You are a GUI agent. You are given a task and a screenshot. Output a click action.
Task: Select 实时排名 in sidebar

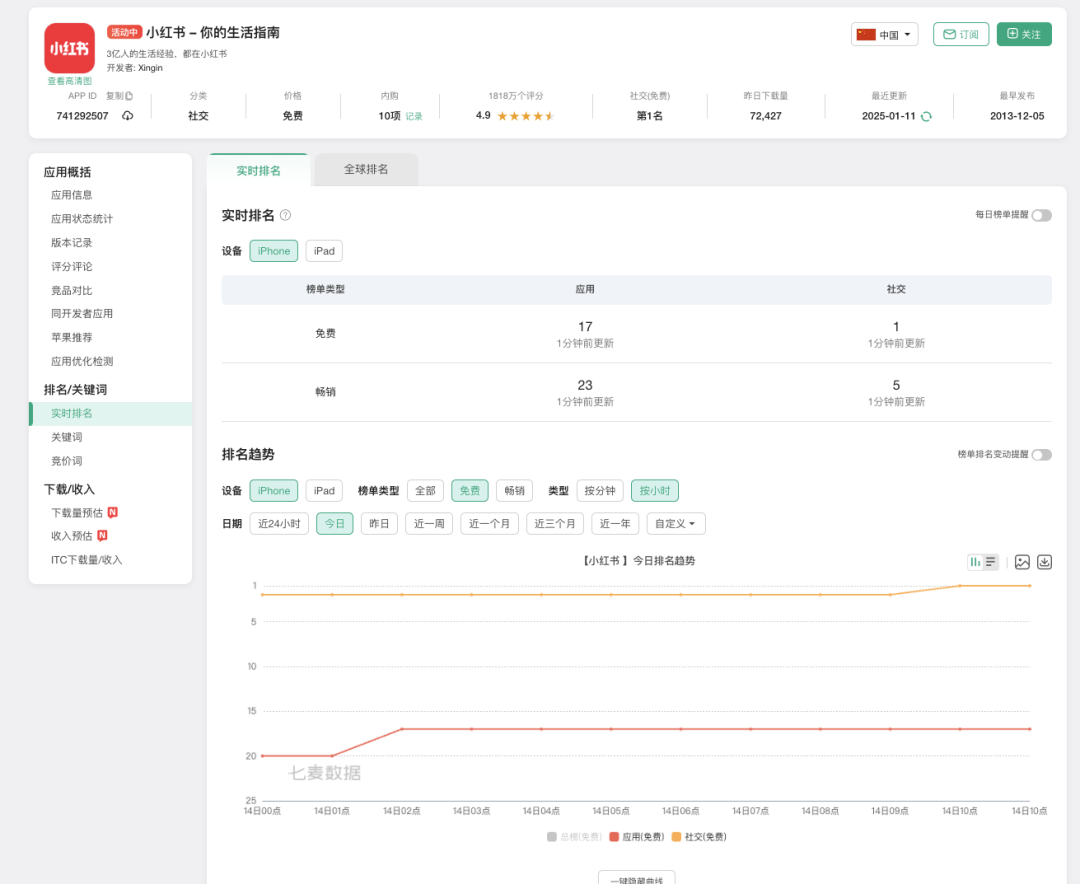pos(111,413)
